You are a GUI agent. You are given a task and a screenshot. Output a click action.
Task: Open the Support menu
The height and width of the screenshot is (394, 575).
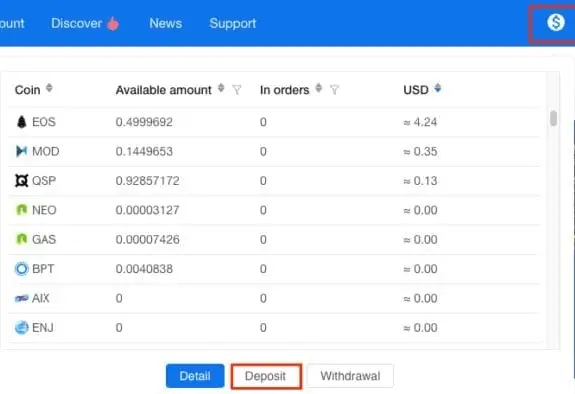[233, 24]
